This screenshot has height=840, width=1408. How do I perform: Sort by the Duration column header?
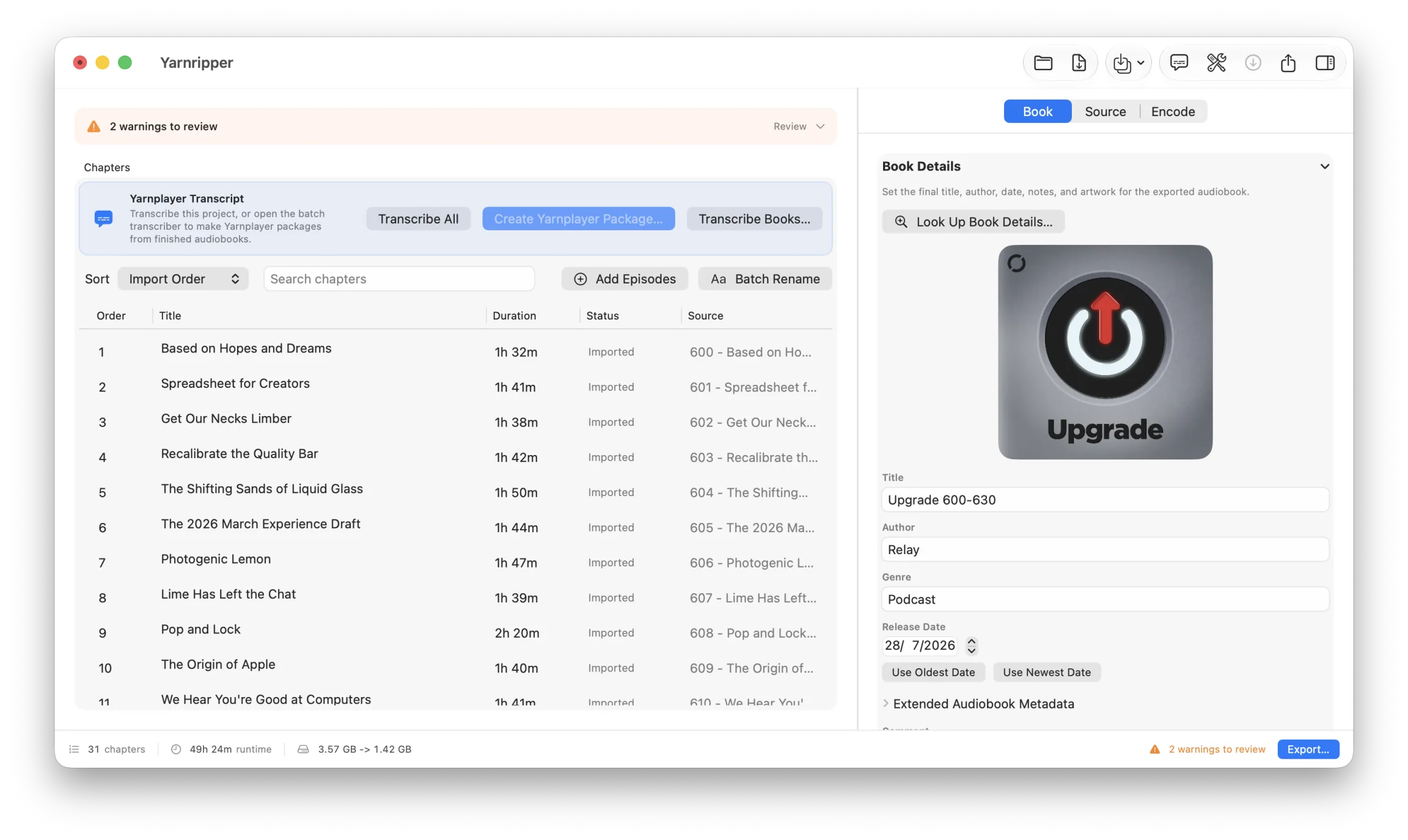click(x=515, y=315)
